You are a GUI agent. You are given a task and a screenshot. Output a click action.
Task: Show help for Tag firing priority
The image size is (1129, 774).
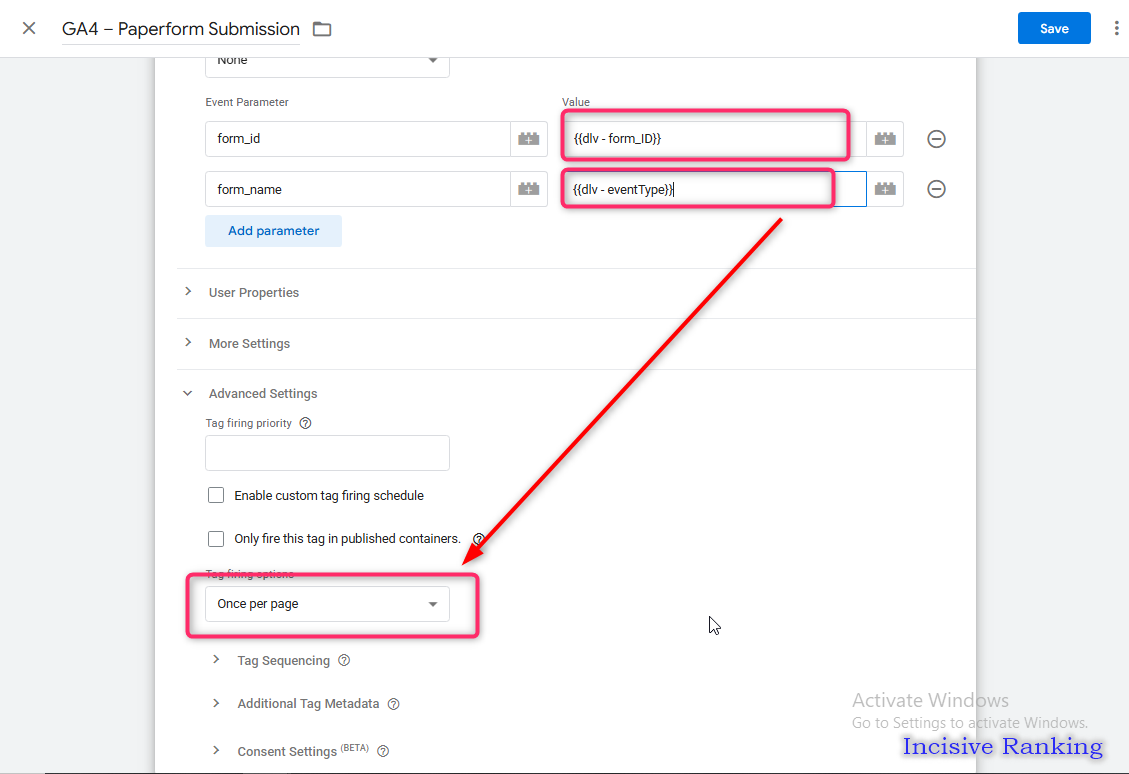[x=305, y=423]
